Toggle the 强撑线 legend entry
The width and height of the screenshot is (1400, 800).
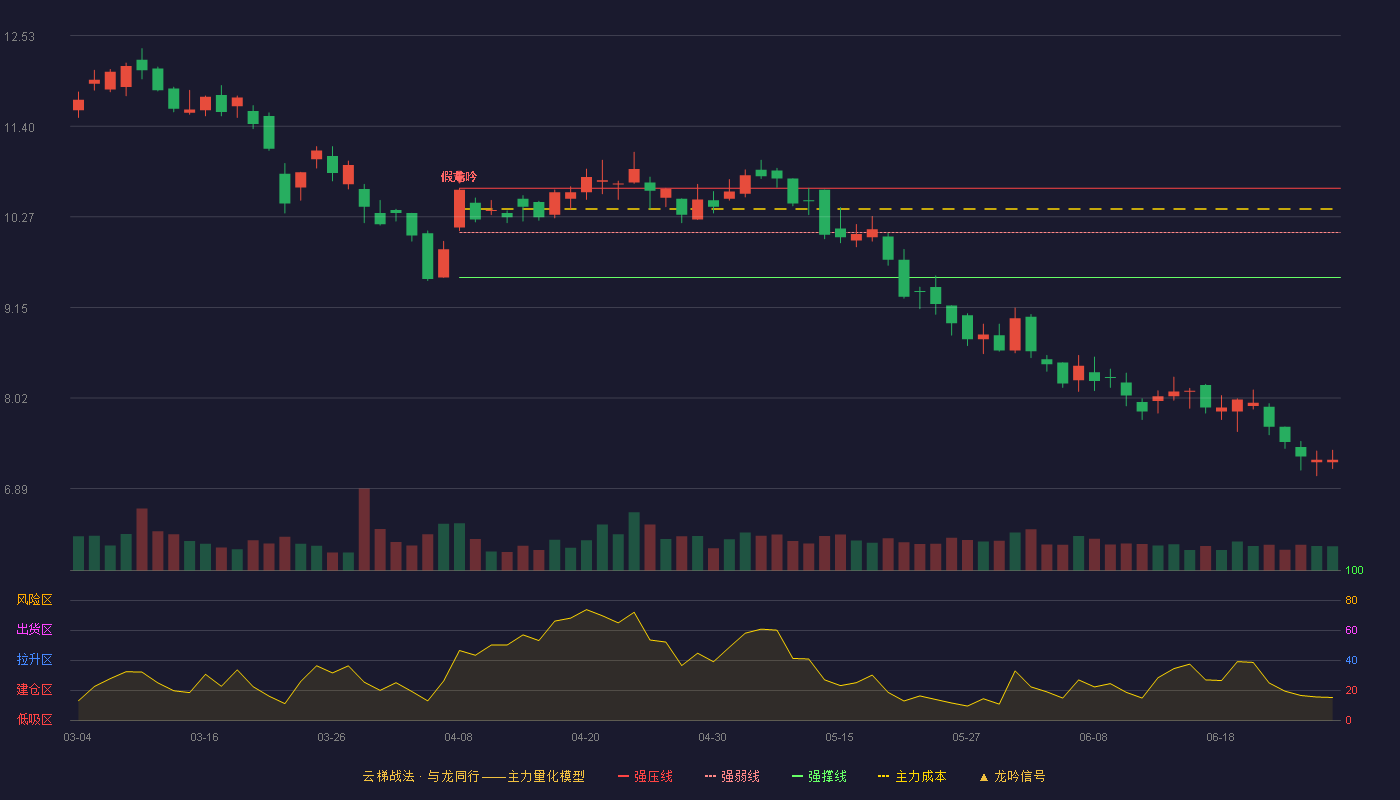point(819,776)
